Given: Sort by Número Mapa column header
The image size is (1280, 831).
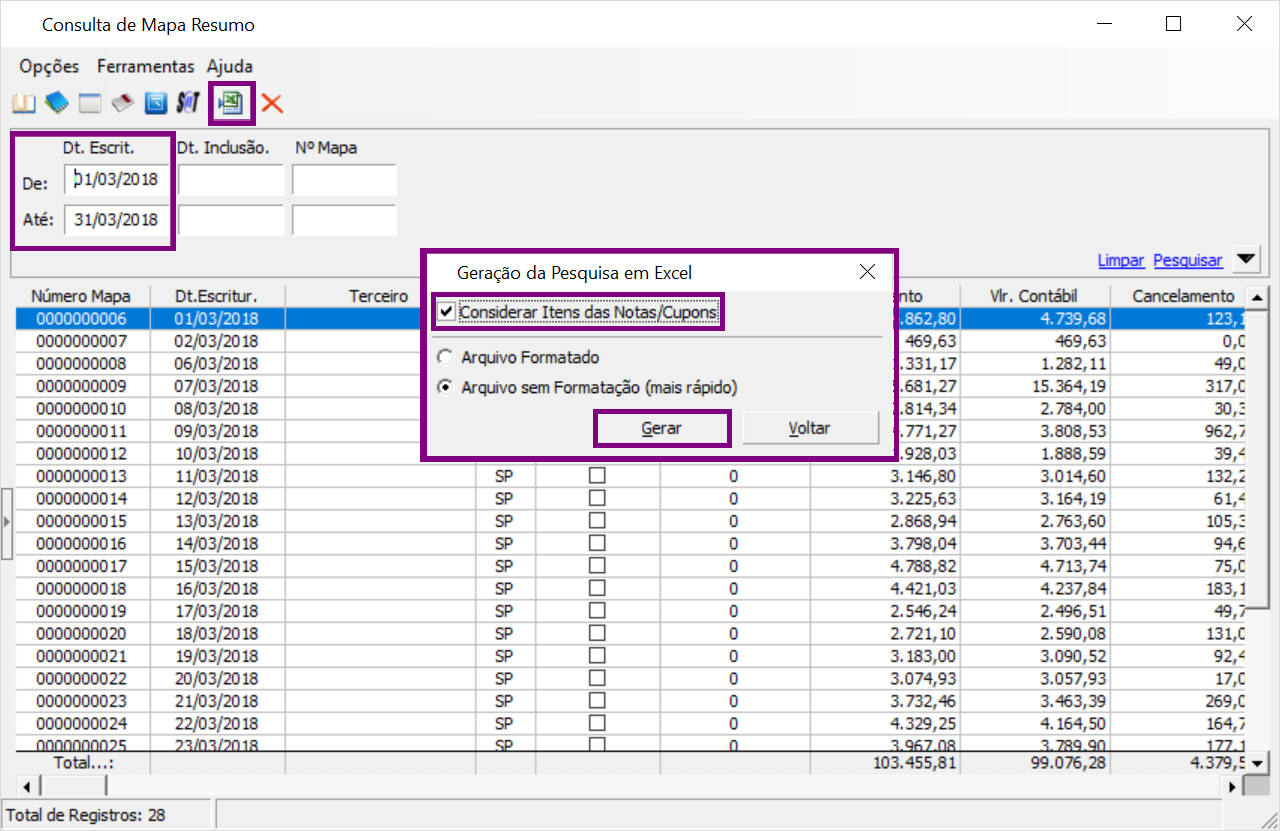Looking at the screenshot, I should click(x=81, y=296).
